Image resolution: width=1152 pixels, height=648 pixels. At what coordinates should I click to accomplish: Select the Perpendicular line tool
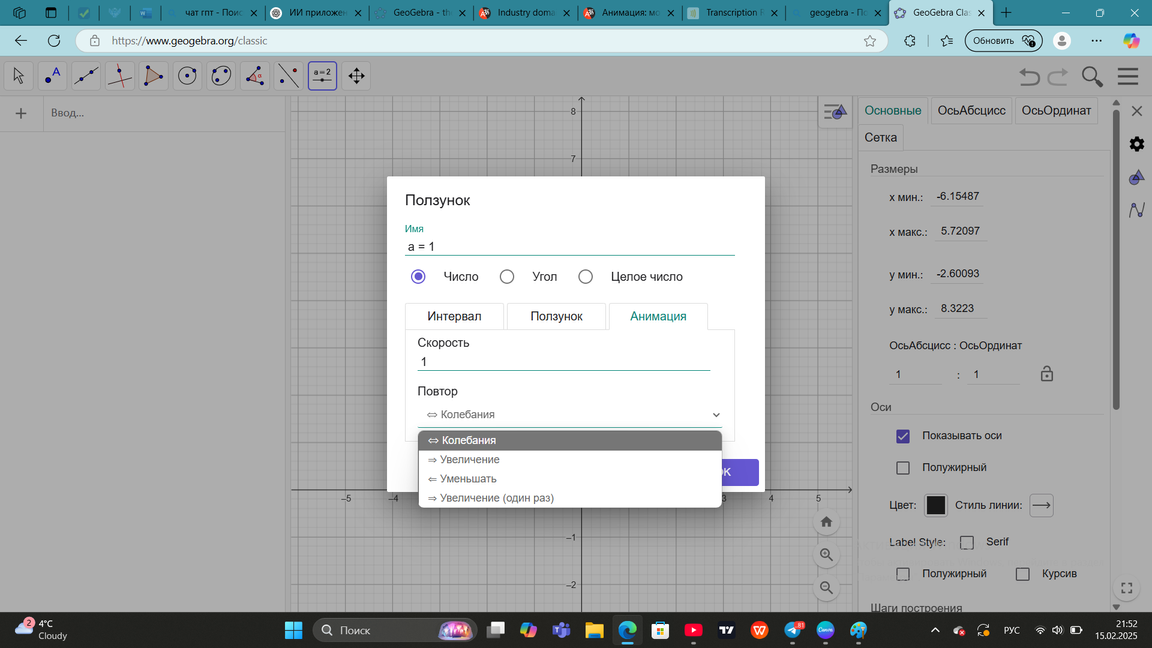[120, 76]
